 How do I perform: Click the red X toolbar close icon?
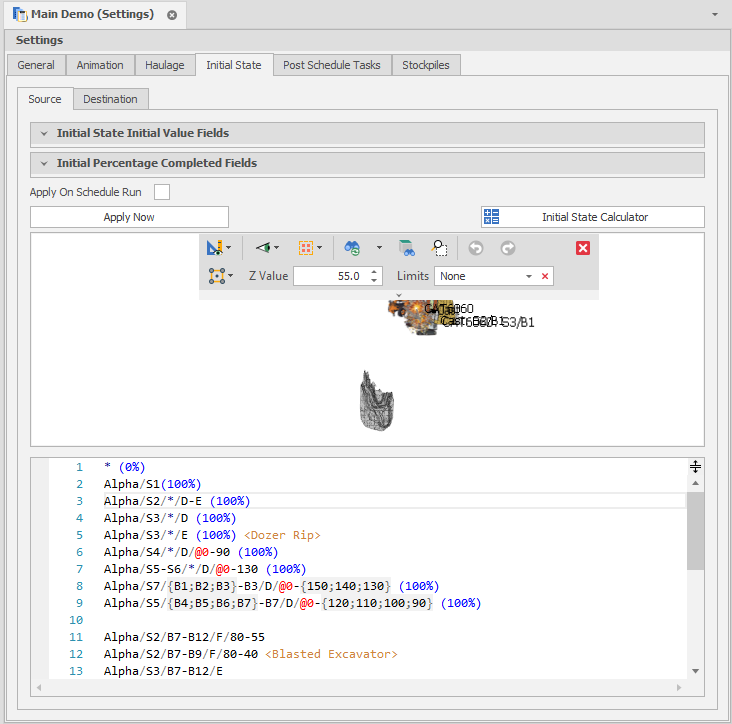[x=583, y=247]
